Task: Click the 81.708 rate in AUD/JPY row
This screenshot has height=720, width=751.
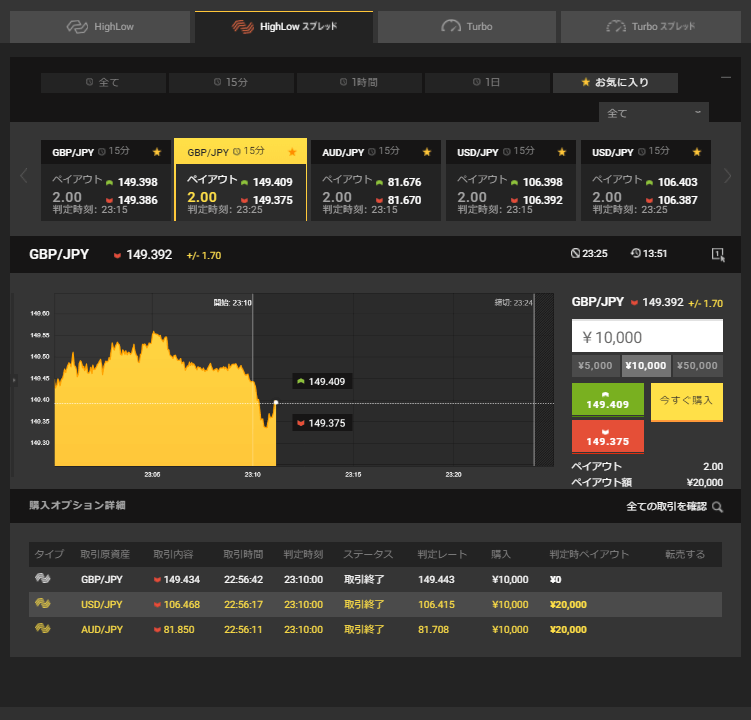Action: [x=433, y=629]
